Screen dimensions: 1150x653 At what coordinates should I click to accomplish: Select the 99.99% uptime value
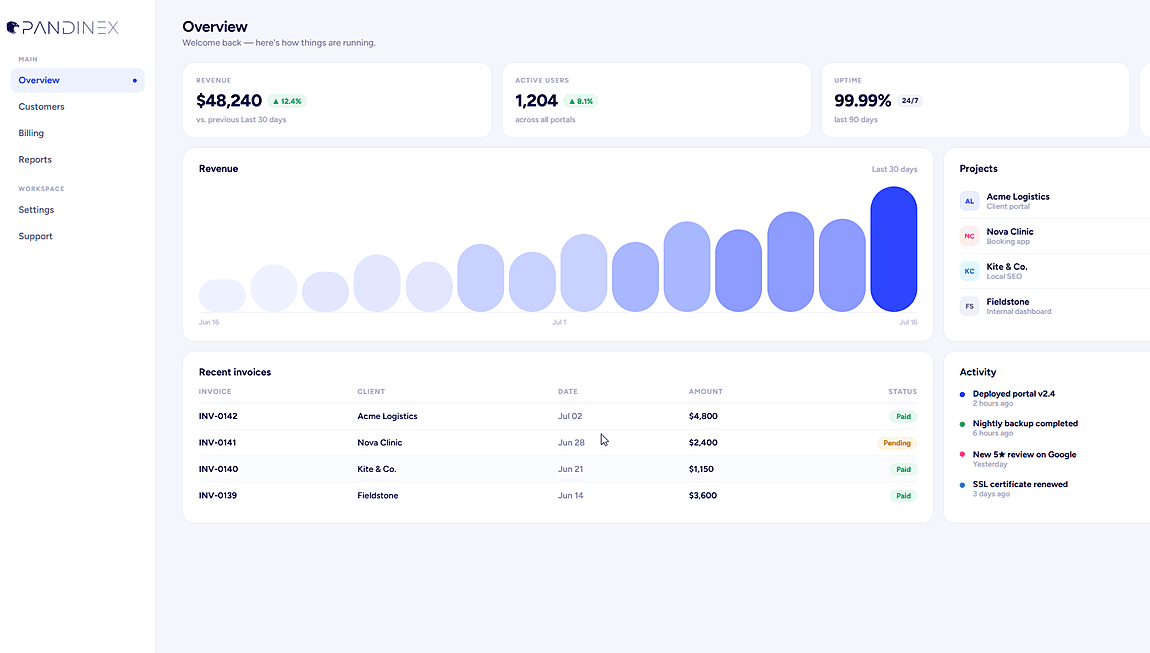pyautogui.click(x=862, y=101)
